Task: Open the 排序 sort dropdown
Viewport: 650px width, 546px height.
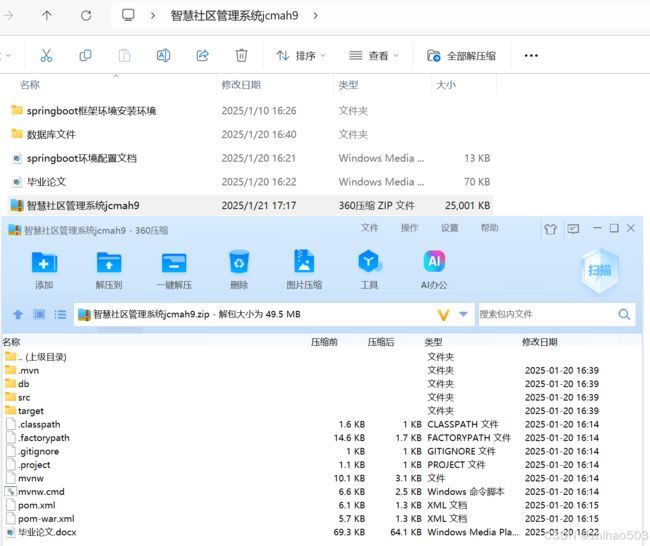Action: click(x=301, y=56)
